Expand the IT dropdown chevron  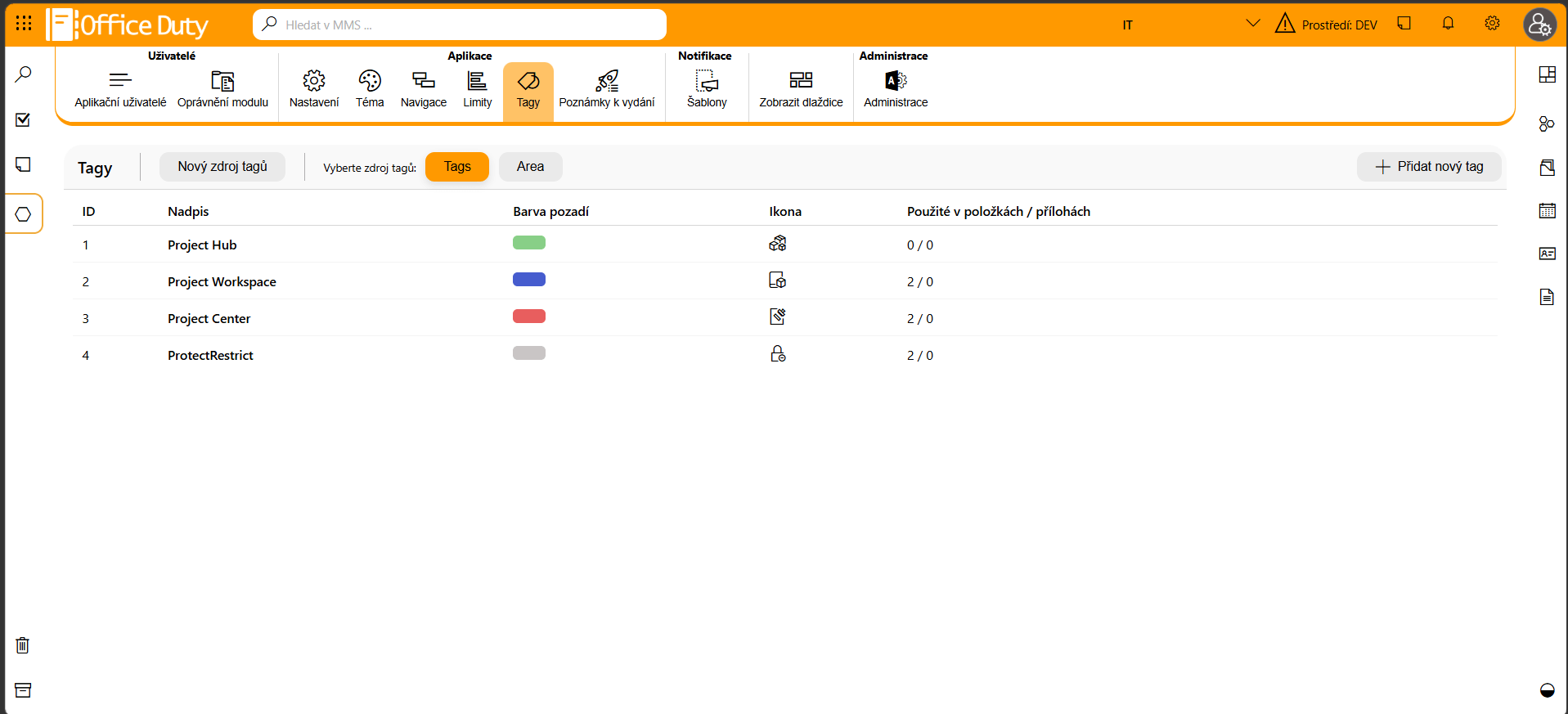[x=1252, y=24]
